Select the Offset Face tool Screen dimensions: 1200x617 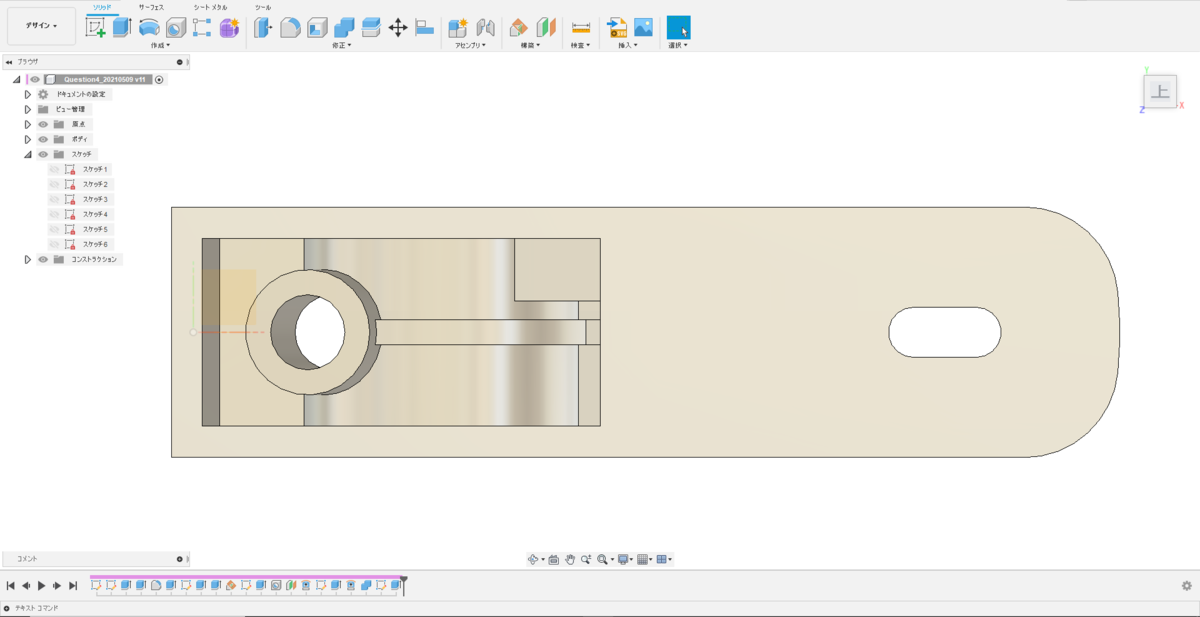(371, 28)
